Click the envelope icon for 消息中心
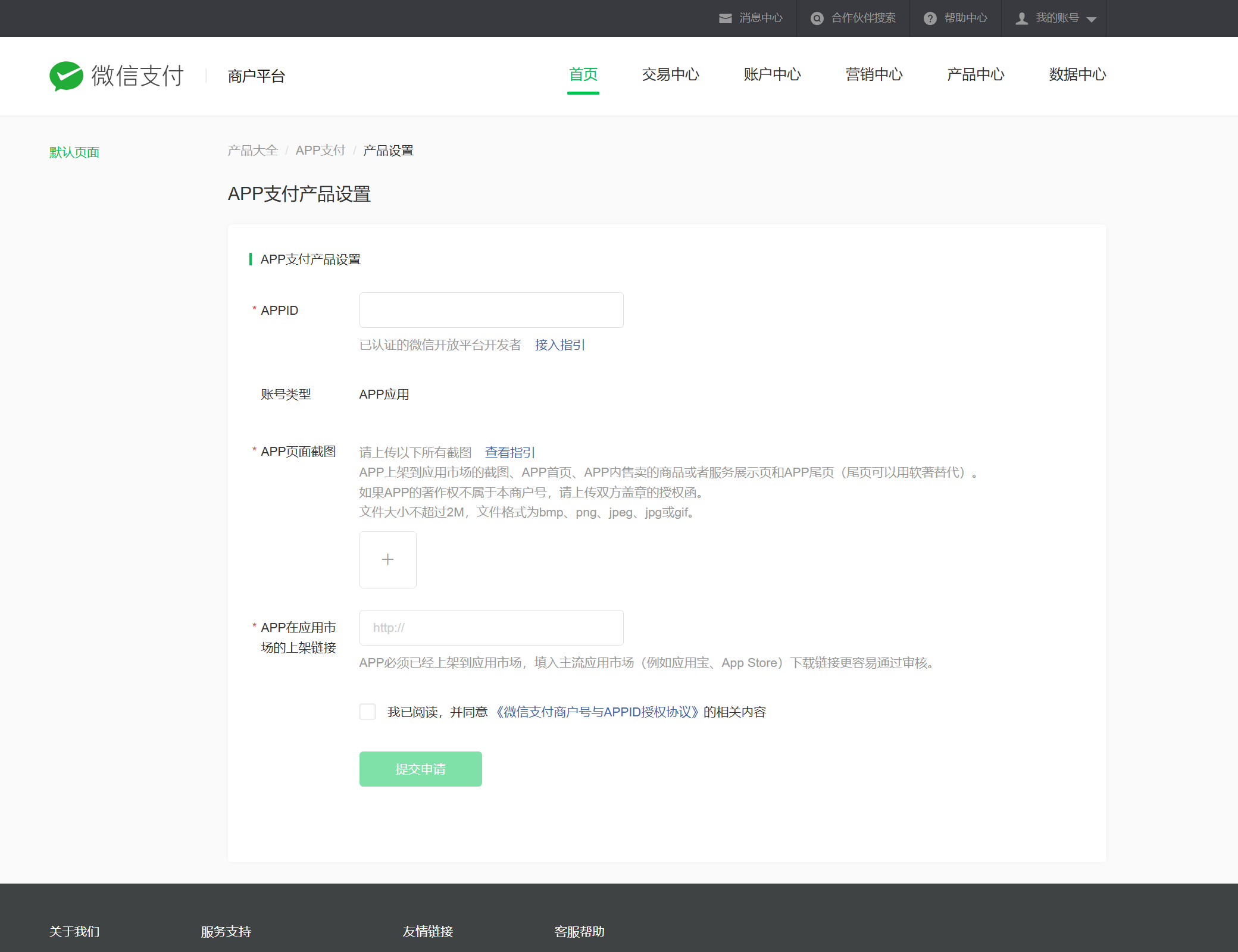The height and width of the screenshot is (952, 1238). tap(726, 18)
